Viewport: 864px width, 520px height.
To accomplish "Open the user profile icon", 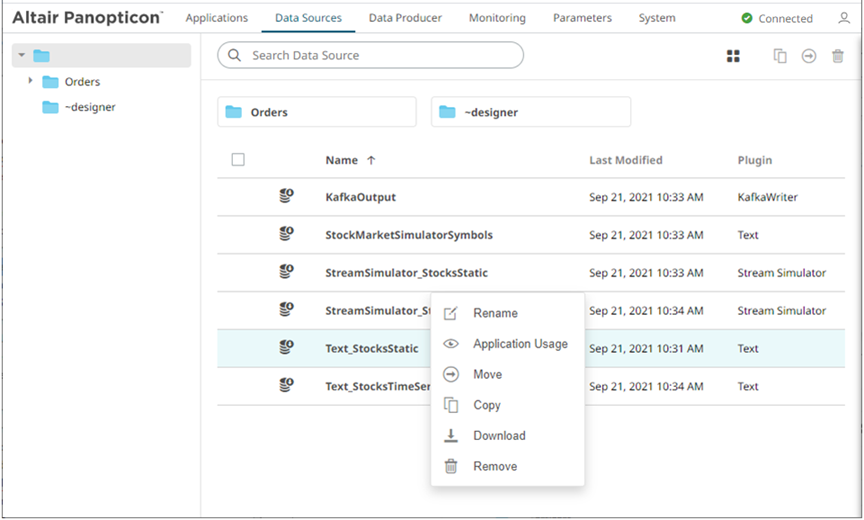I will [x=844, y=18].
